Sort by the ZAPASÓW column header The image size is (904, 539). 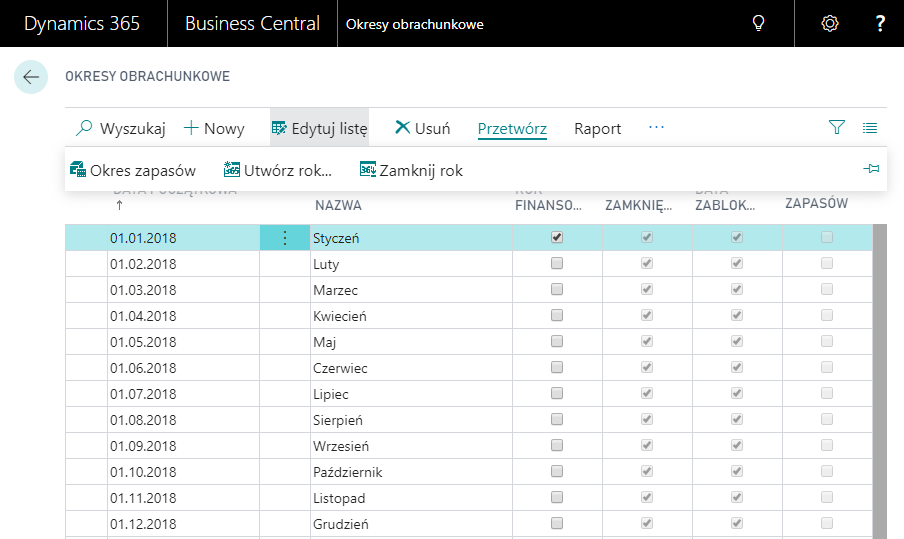(x=816, y=203)
